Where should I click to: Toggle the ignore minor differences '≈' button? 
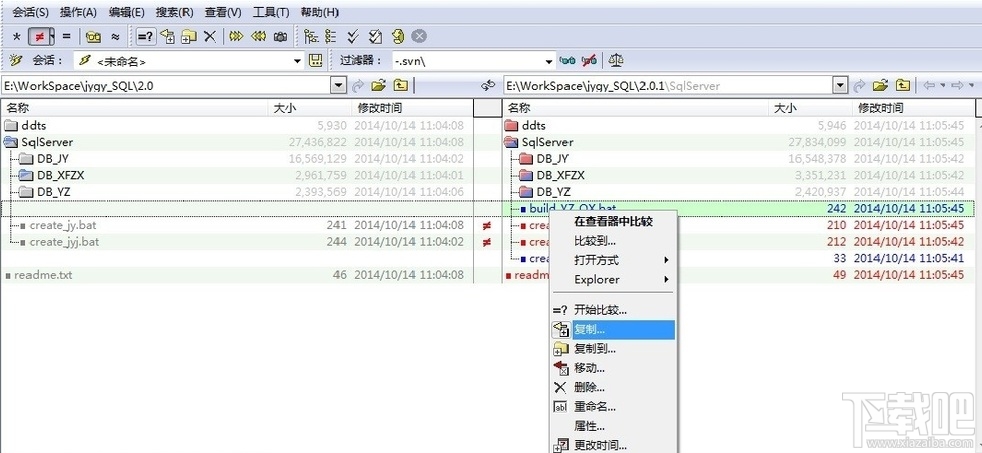[x=115, y=36]
